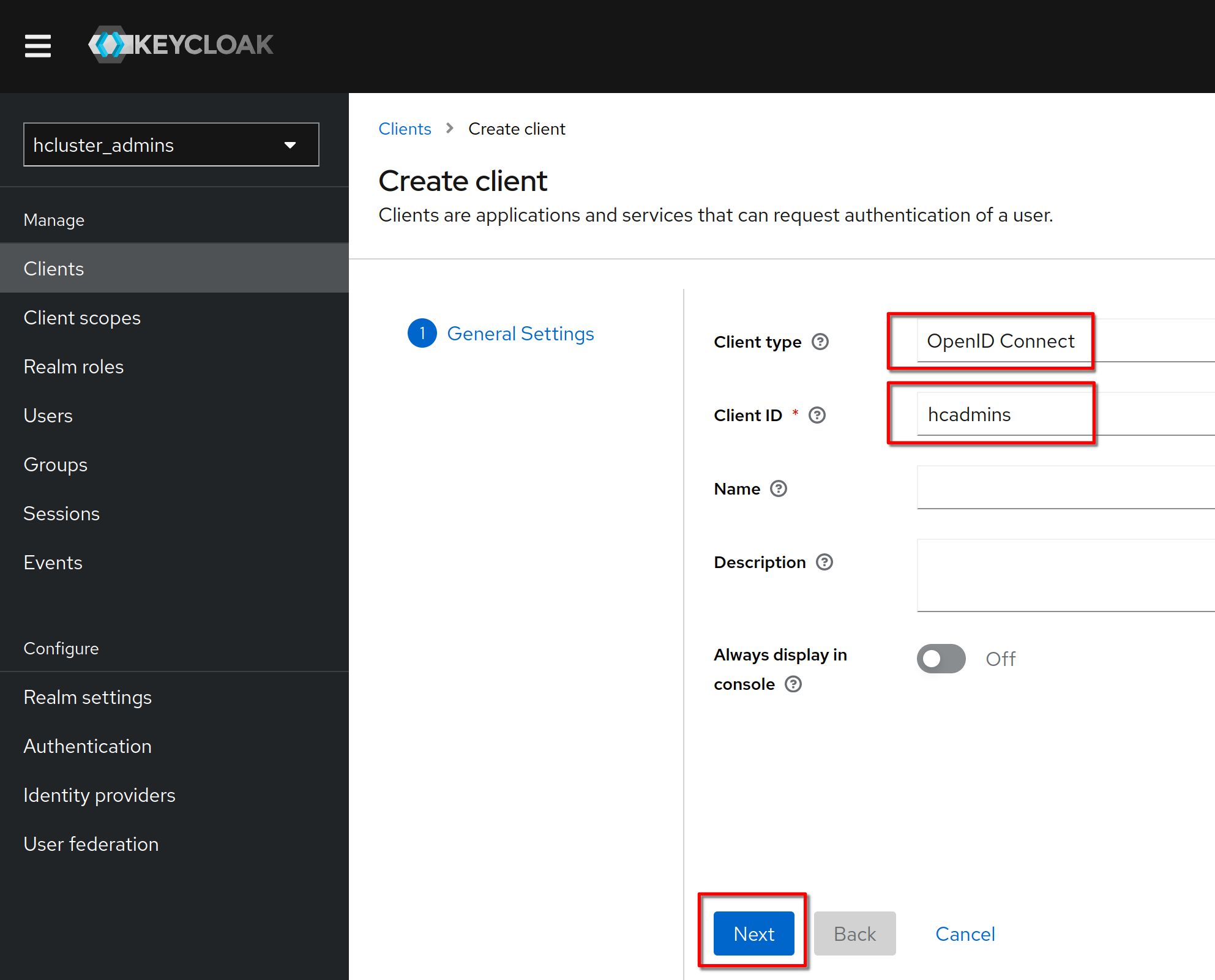The image size is (1215, 980).
Task: Open Client scopes in sidebar
Action: click(x=82, y=318)
